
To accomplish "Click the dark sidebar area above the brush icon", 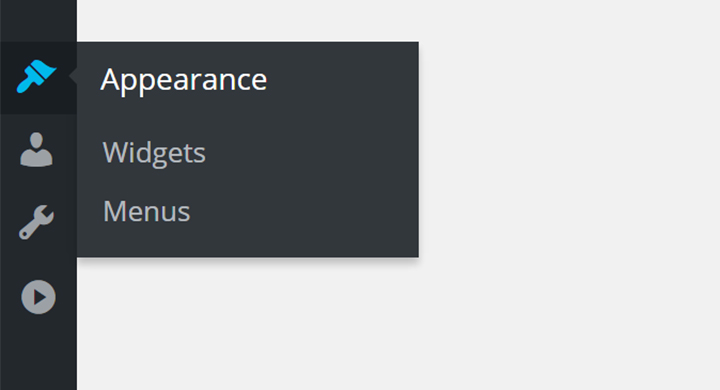I will tap(39, 21).
